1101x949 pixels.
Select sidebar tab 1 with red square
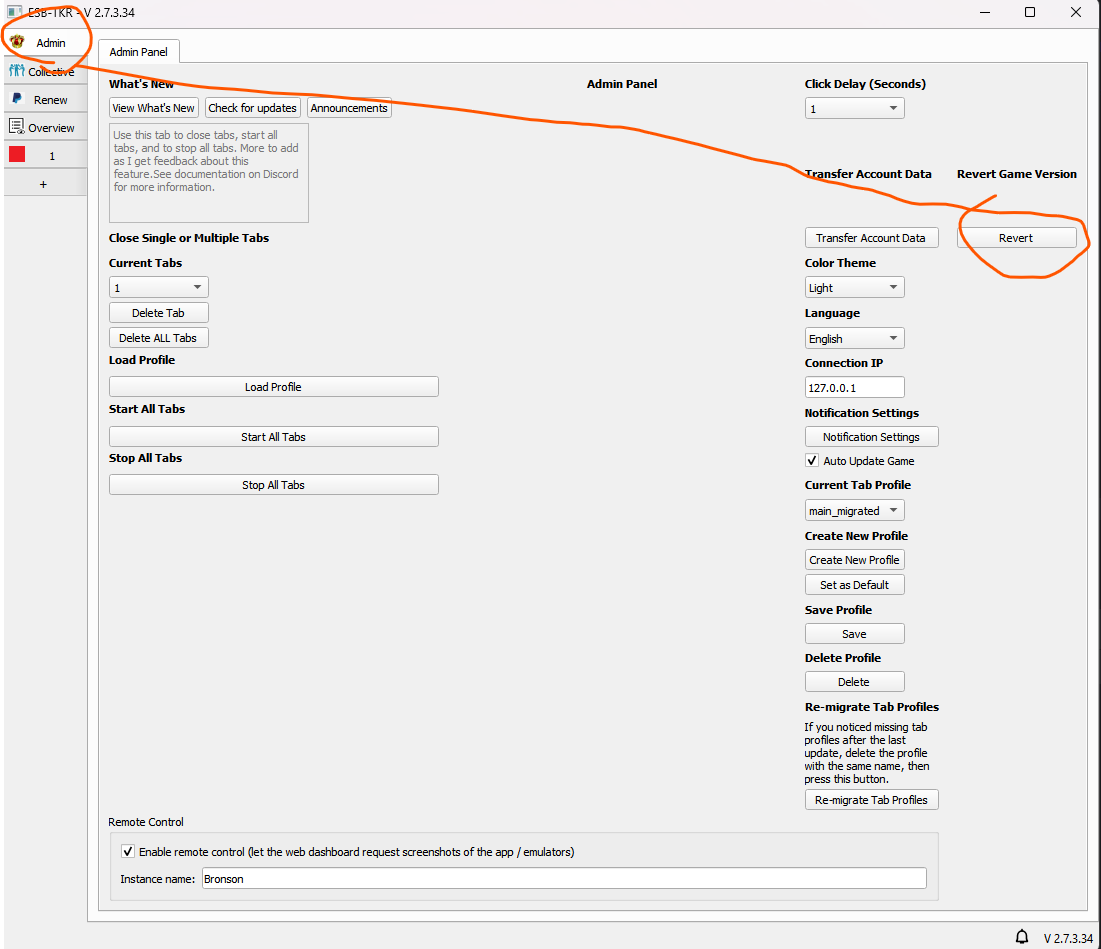pos(45,156)
